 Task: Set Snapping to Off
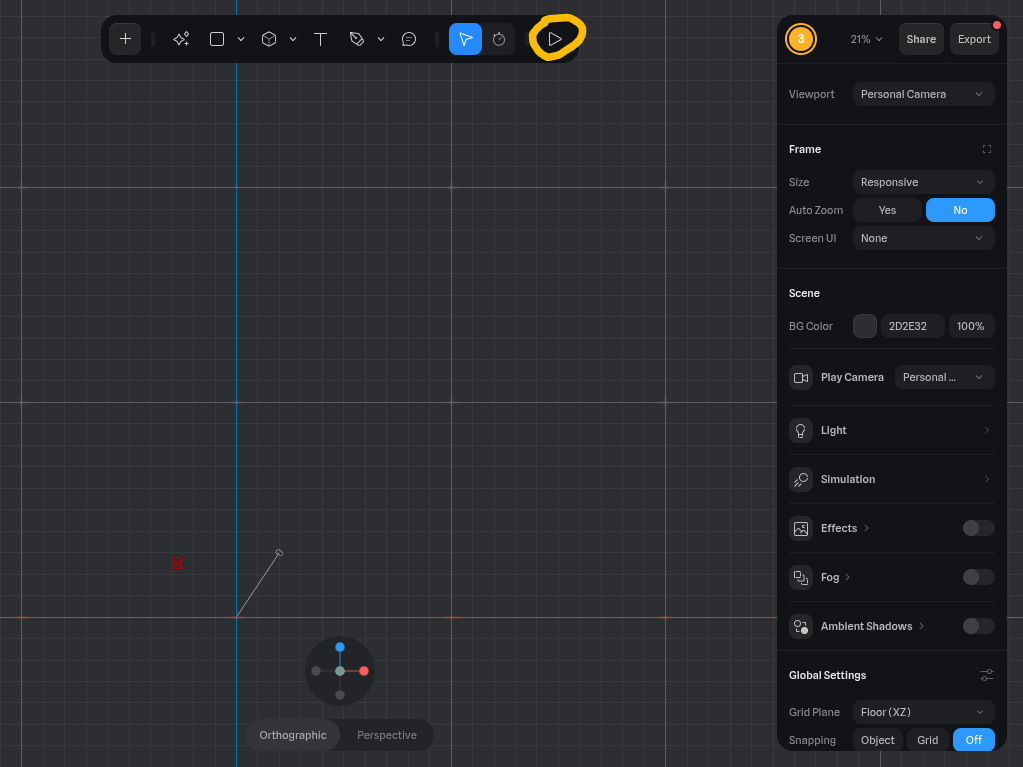[x=973, y=740]
